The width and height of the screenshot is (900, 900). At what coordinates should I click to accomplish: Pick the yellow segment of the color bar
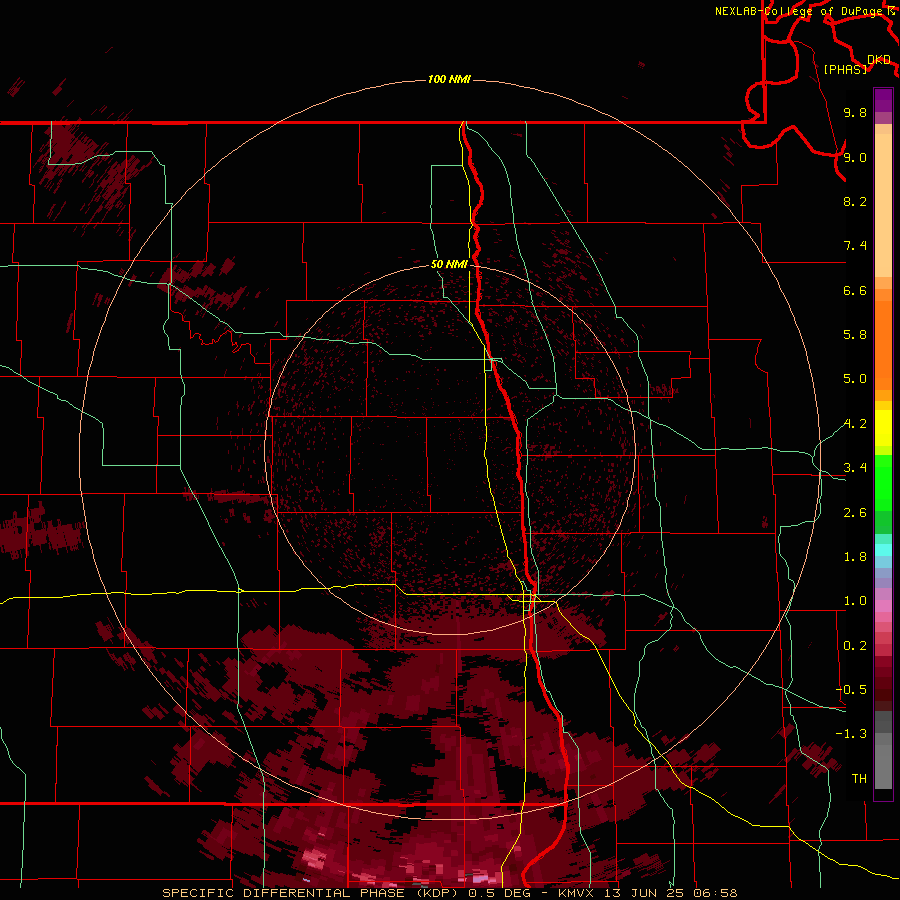tap(883, 428)
